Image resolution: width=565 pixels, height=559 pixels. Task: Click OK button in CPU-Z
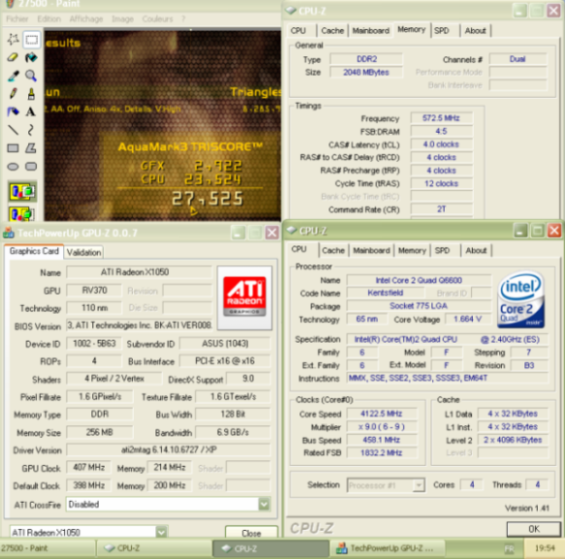534,529
